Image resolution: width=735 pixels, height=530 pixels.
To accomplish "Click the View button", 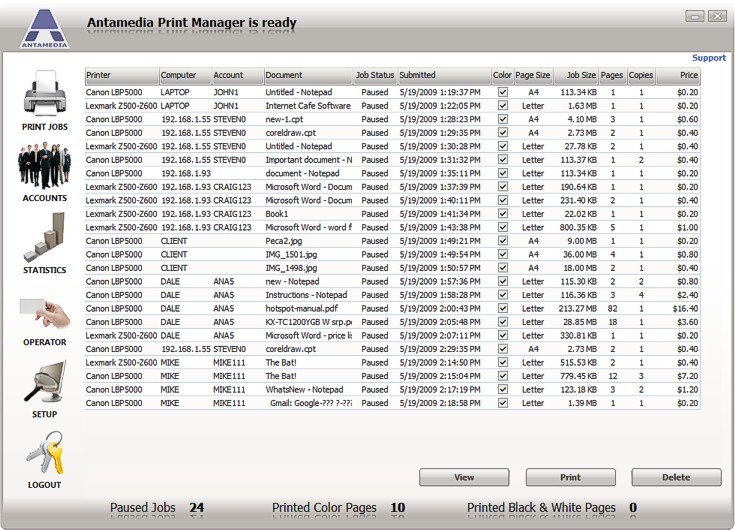I will [x=464, y=477].
